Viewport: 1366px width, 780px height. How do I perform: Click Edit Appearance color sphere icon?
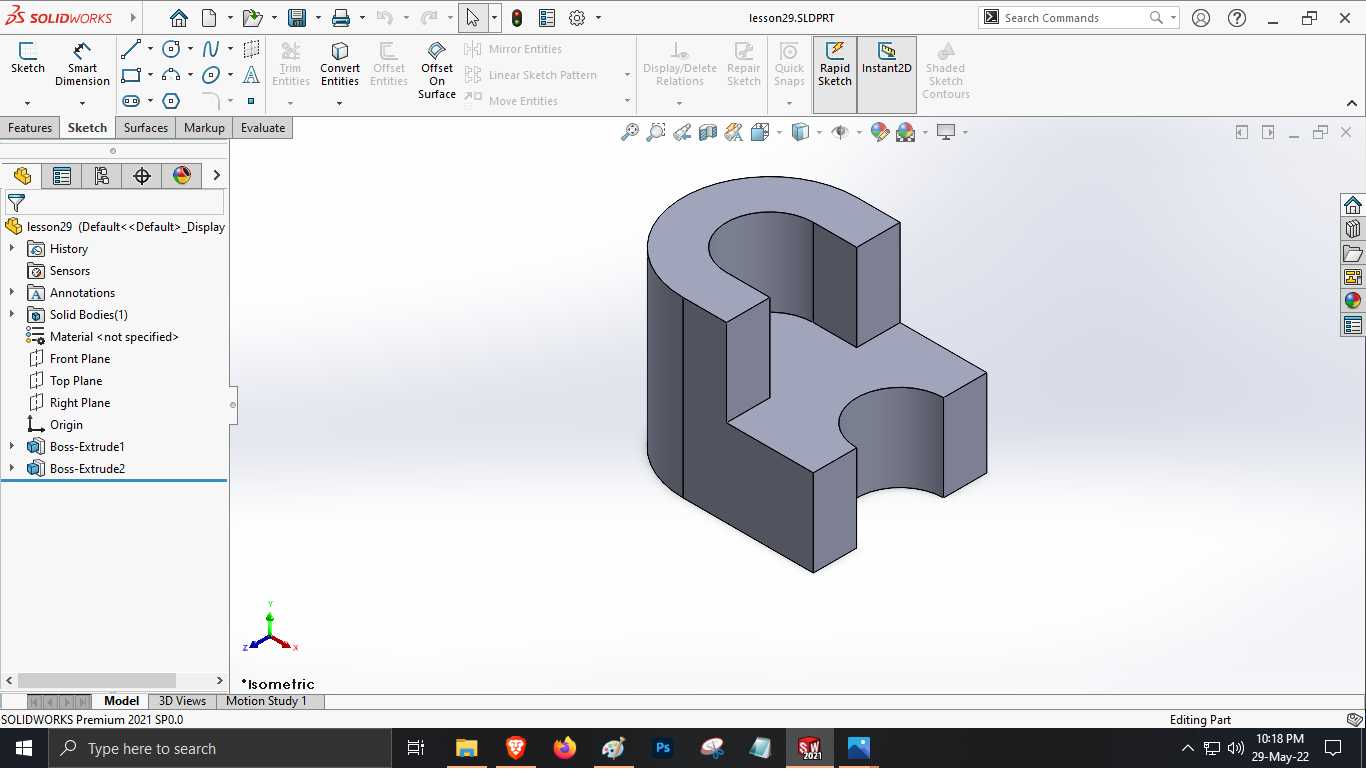click(x=880, y=132)
